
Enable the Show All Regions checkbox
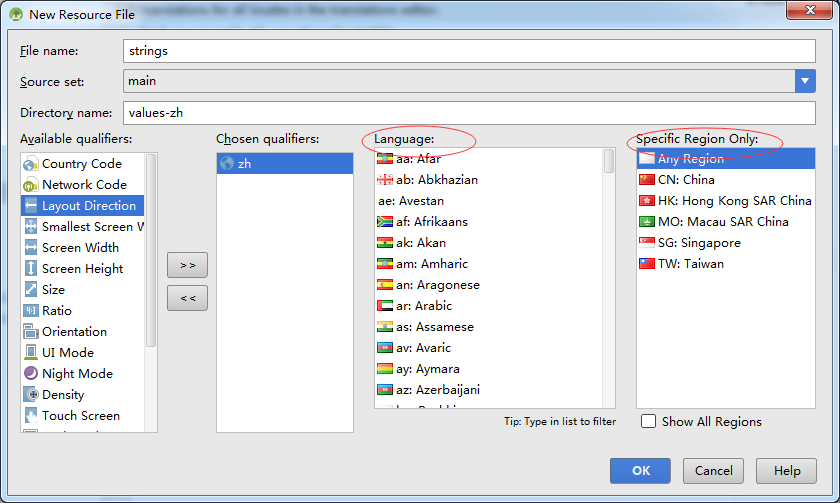pos(649,421)
